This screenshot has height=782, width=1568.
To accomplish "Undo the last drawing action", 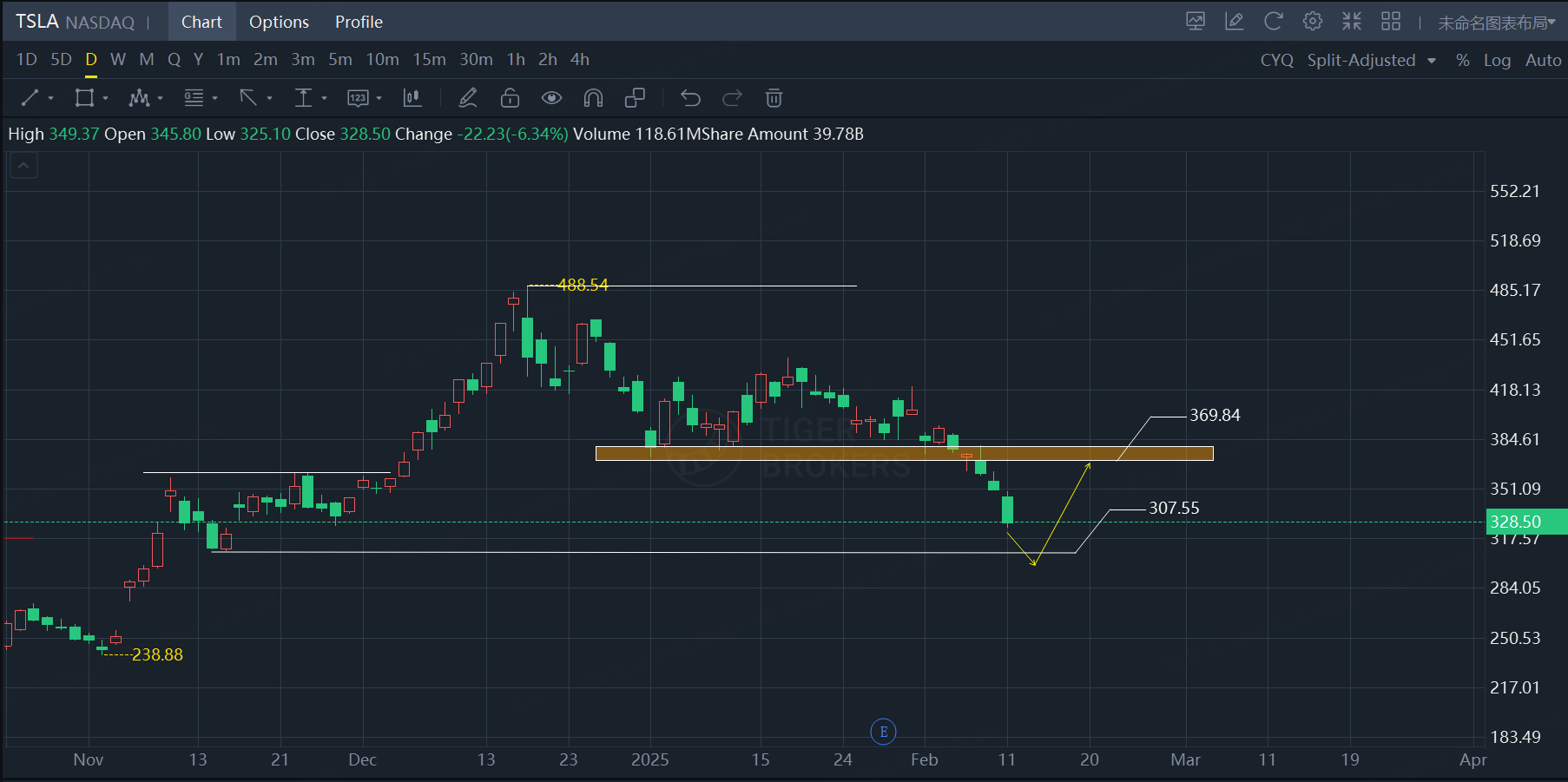I will [690, 98].
